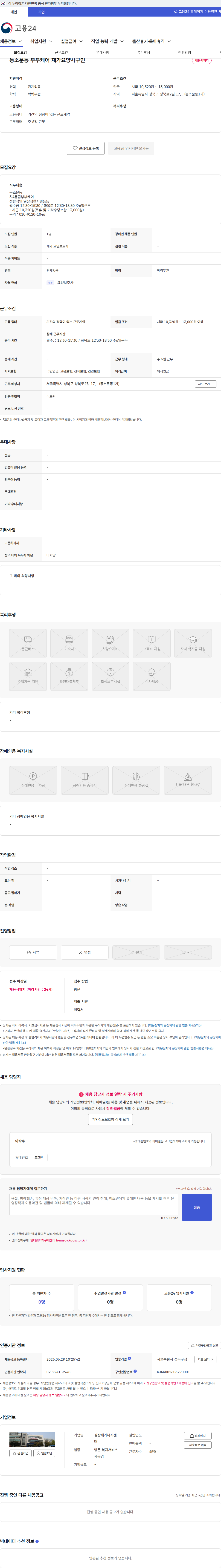Expand the 출산휴가·육아휴직 menu
The width and height of the screenshot is (221, 1568).
[152, 41]
